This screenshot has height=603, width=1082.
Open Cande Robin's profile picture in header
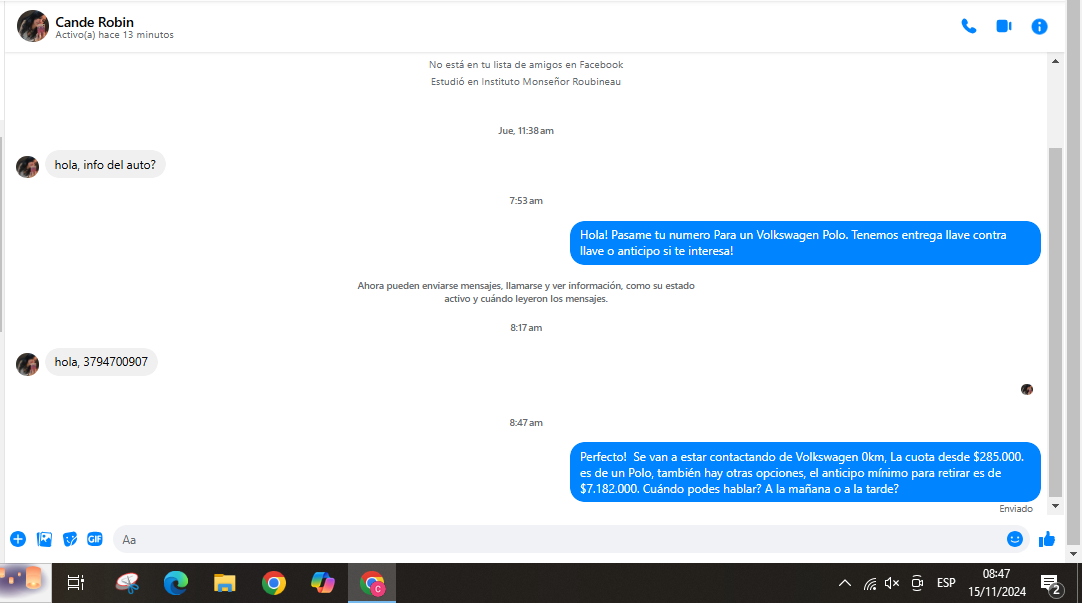tap(32, 26)
